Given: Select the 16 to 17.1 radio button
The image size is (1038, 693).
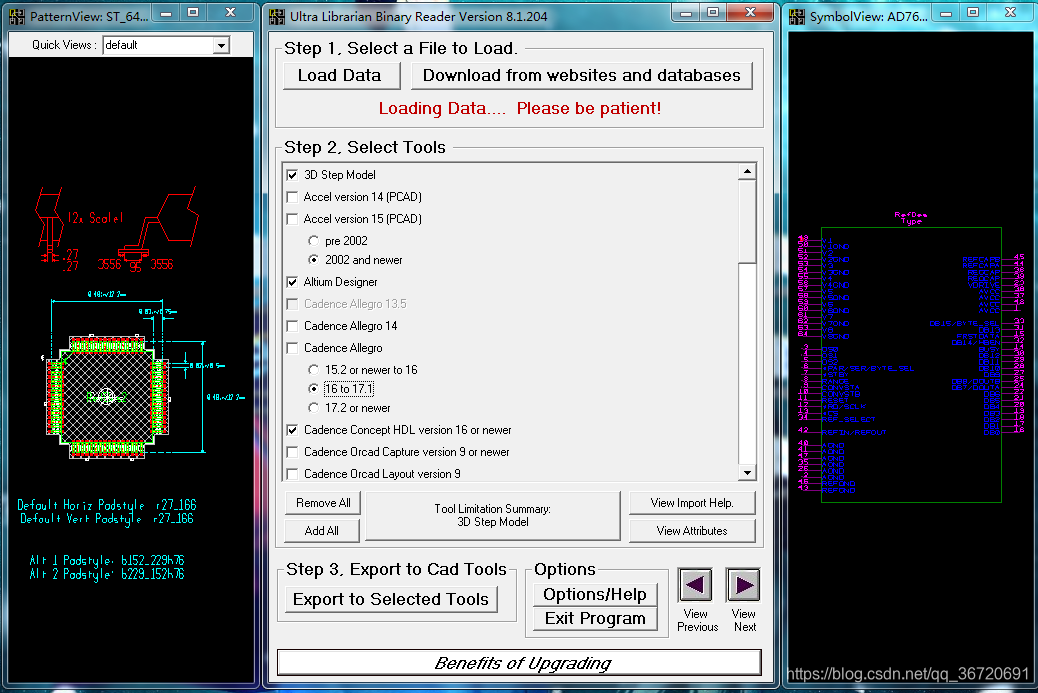Looking at the screenshot, I should (314, 389).
